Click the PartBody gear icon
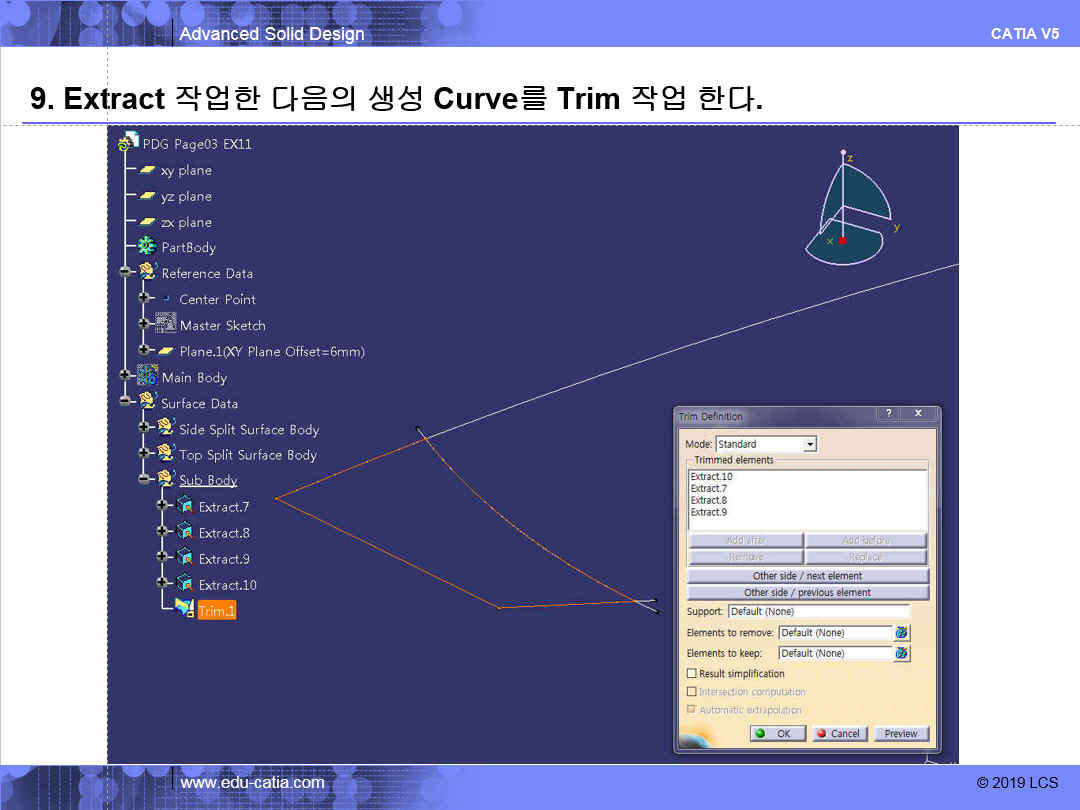This screenshot has width=1080, height=810. [x=147, y=247]
